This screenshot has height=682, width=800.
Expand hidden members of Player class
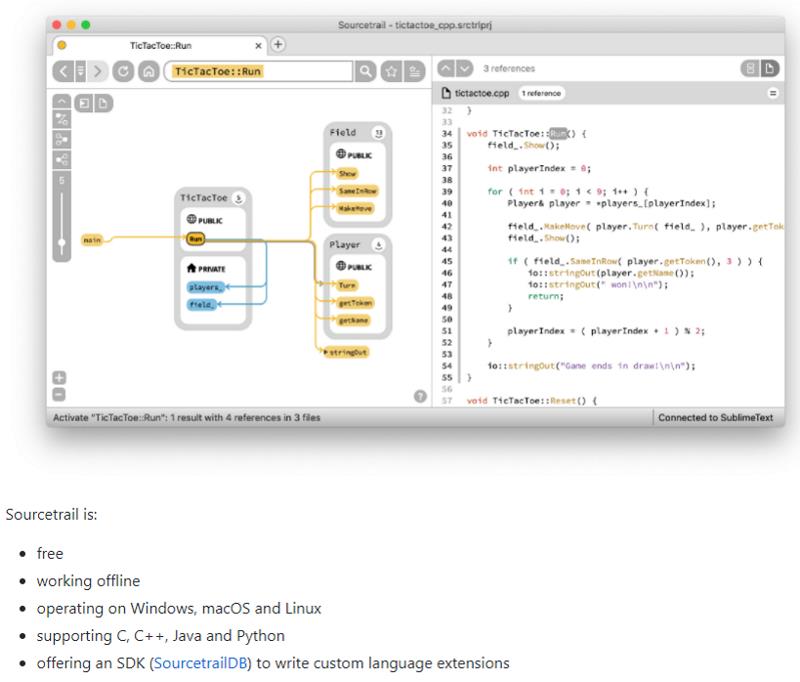(379, 245)
